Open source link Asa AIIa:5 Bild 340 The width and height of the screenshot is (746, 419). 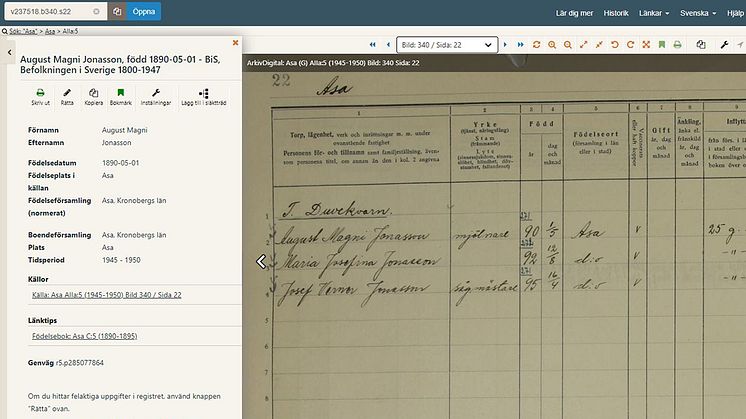pos(98,295)
